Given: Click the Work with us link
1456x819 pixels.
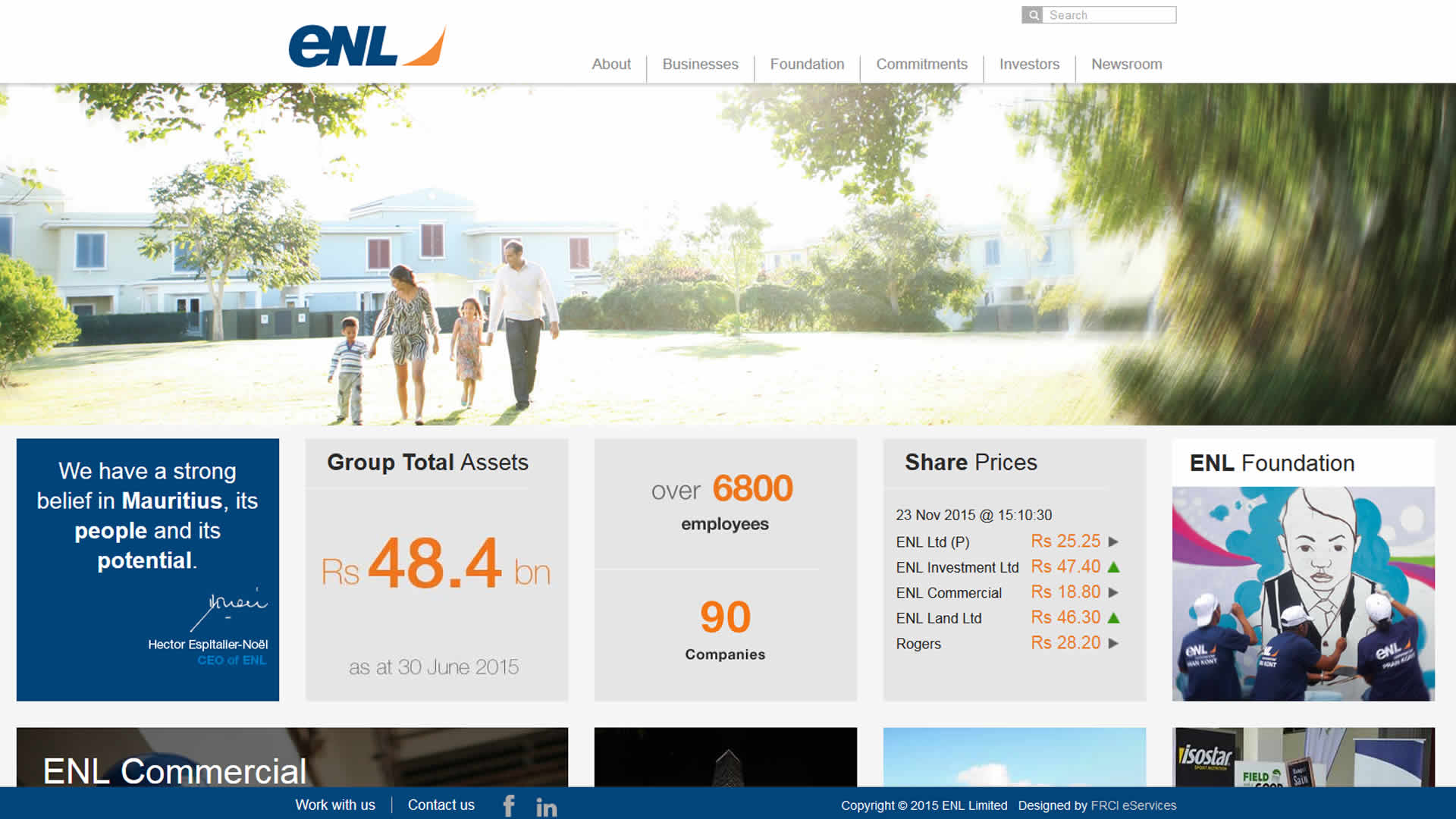Looking at the screenshot, I should click(x=335, y=805).
